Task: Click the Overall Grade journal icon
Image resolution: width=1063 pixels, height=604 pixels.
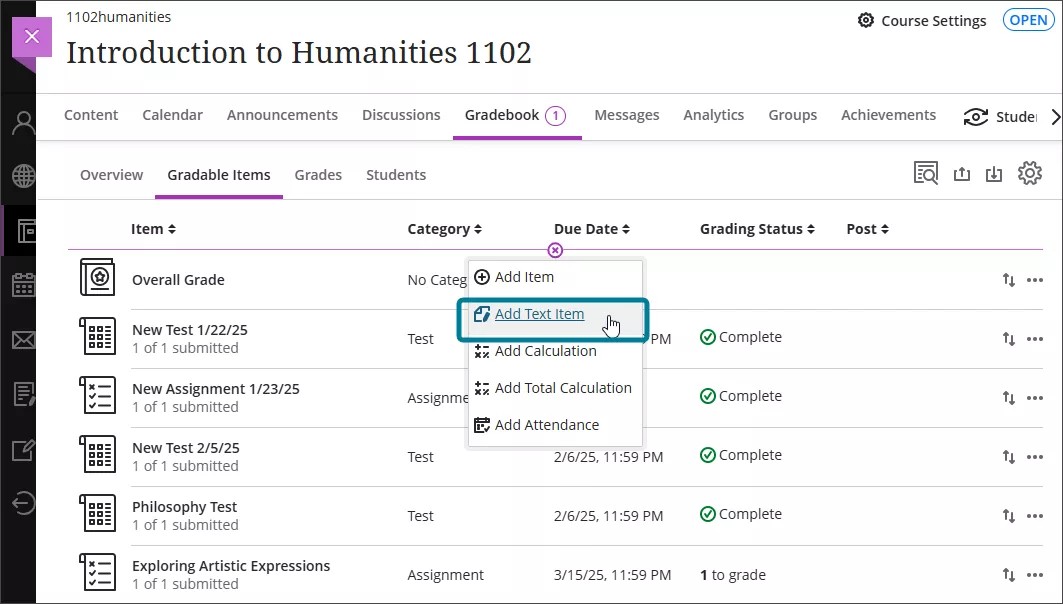Action: click(97, 279)
